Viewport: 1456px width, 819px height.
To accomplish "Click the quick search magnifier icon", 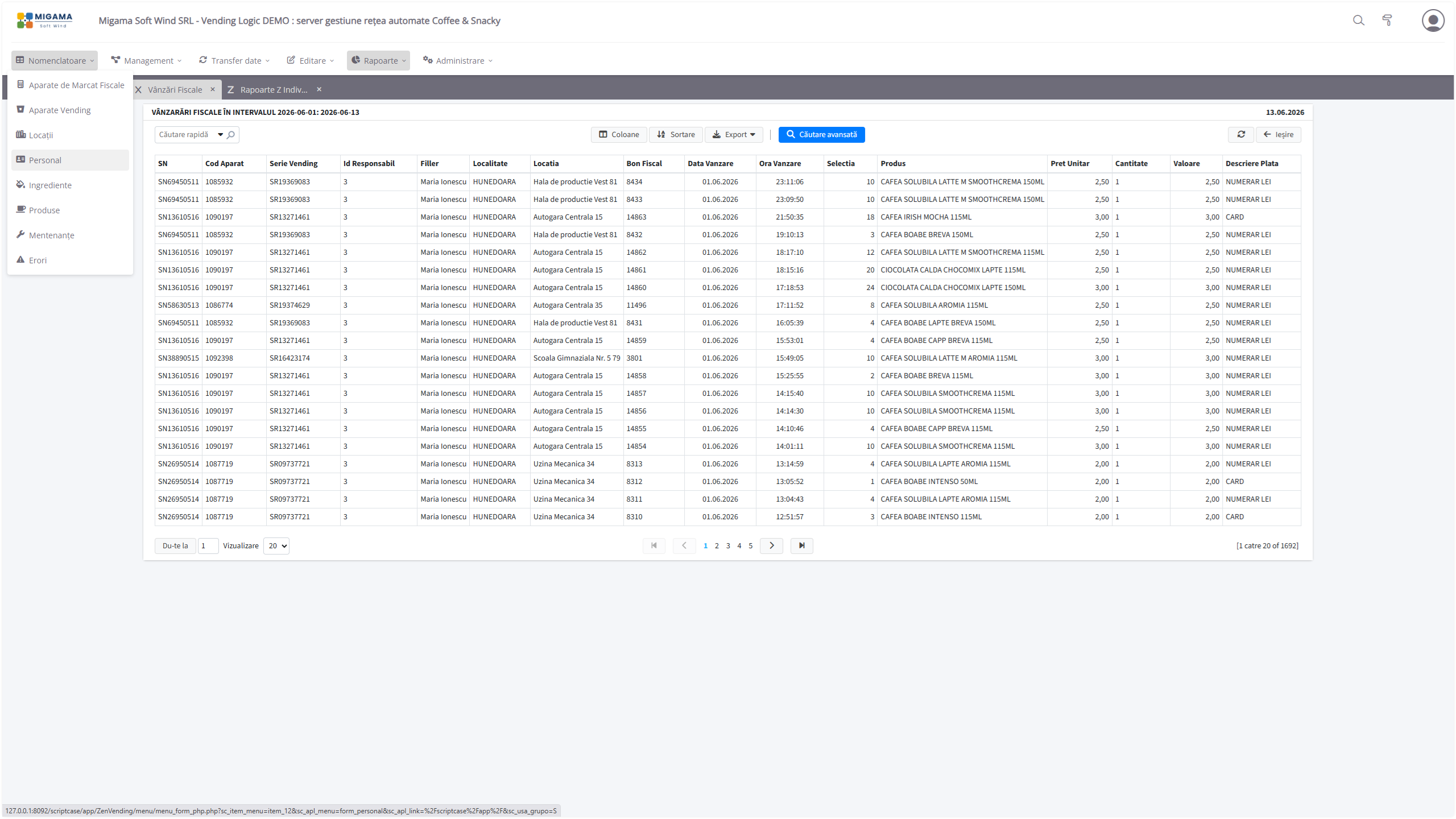I will click(x=231, y=135).
